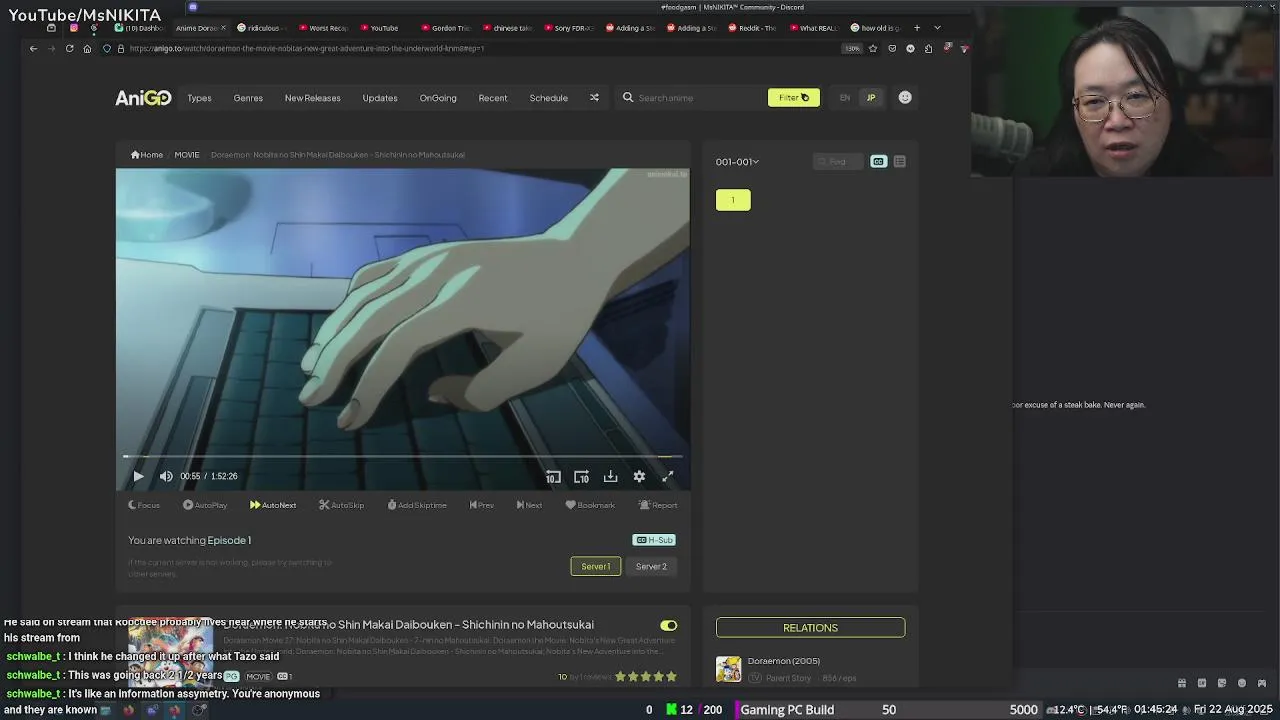Report an issue with this video
Screen dimensions: 1280x720
click(658, 505)
